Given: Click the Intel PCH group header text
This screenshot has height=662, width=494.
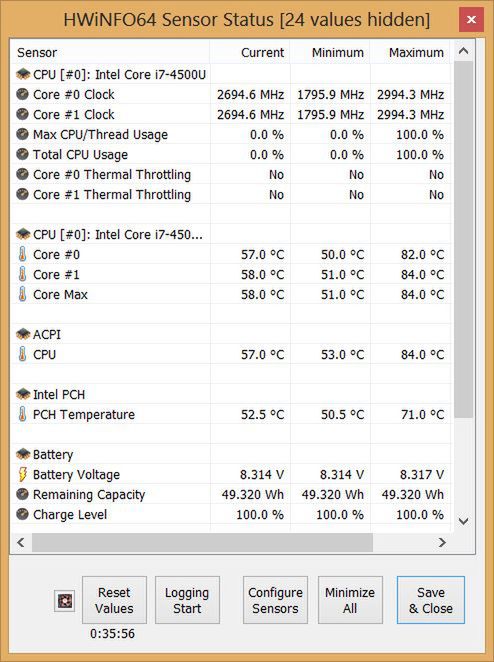Looking at the screenshot, I should [59, 394].
